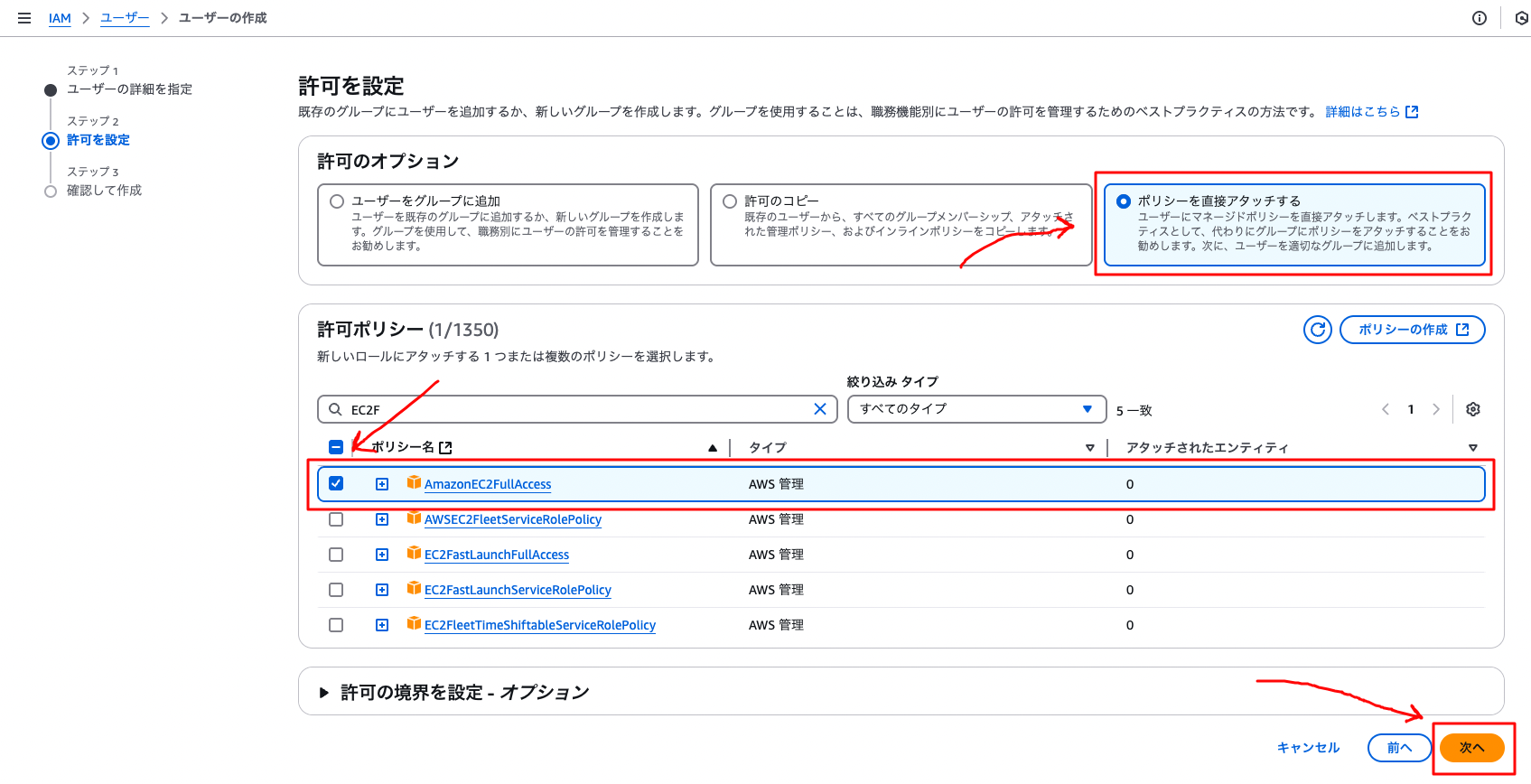Open タイプ column sort dropdown arrow

[1090, 448]
